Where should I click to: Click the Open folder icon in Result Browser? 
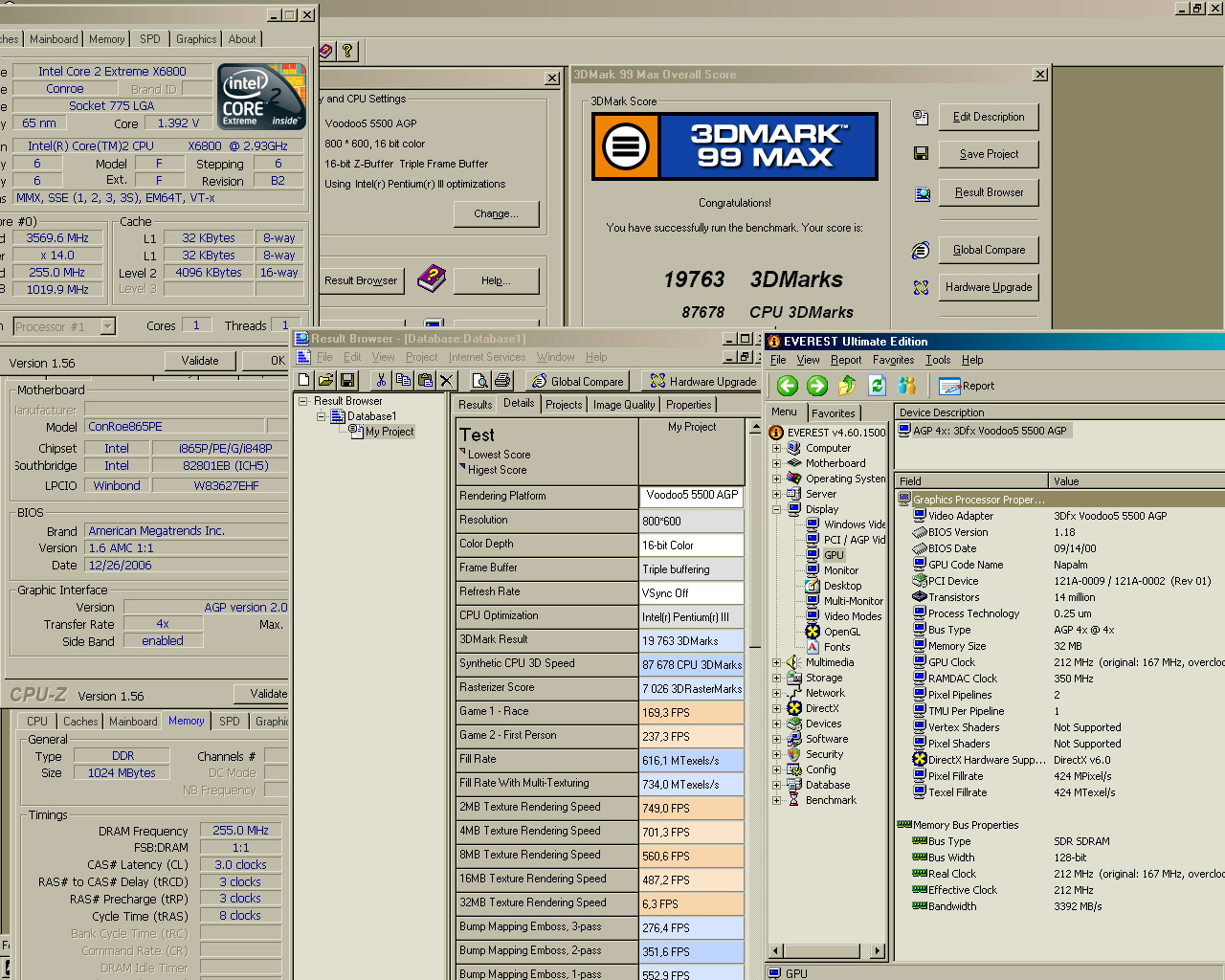[325, 381]
